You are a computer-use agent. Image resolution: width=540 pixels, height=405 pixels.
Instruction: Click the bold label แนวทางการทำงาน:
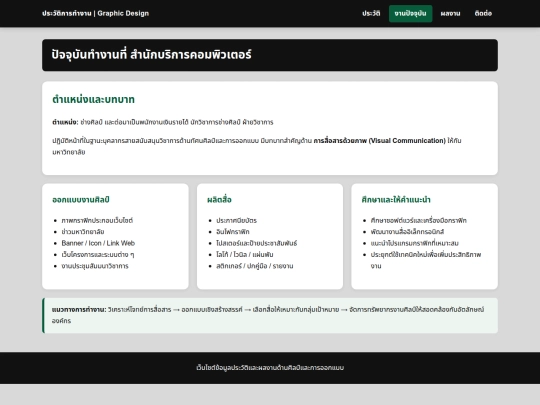79,310
